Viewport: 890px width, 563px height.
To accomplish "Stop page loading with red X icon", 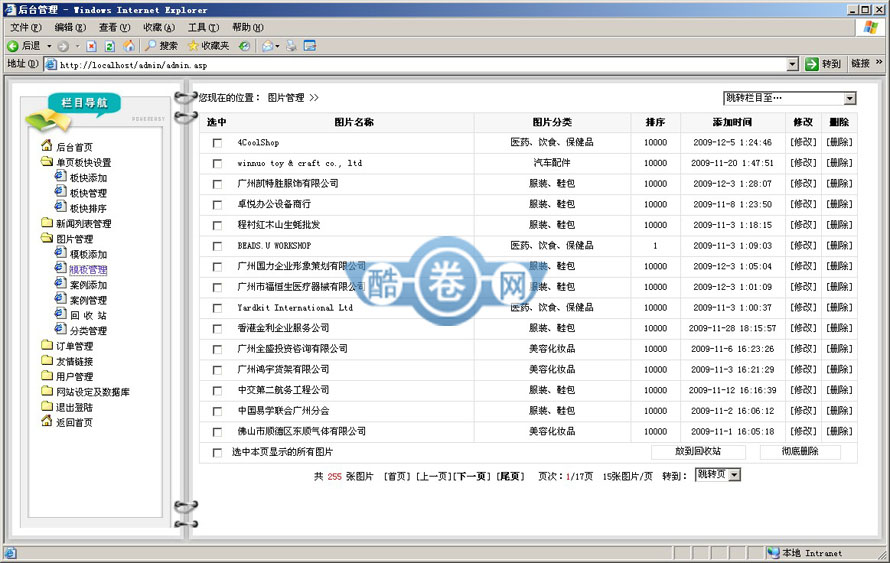I will pyautogui.click(x=91, y=46).
